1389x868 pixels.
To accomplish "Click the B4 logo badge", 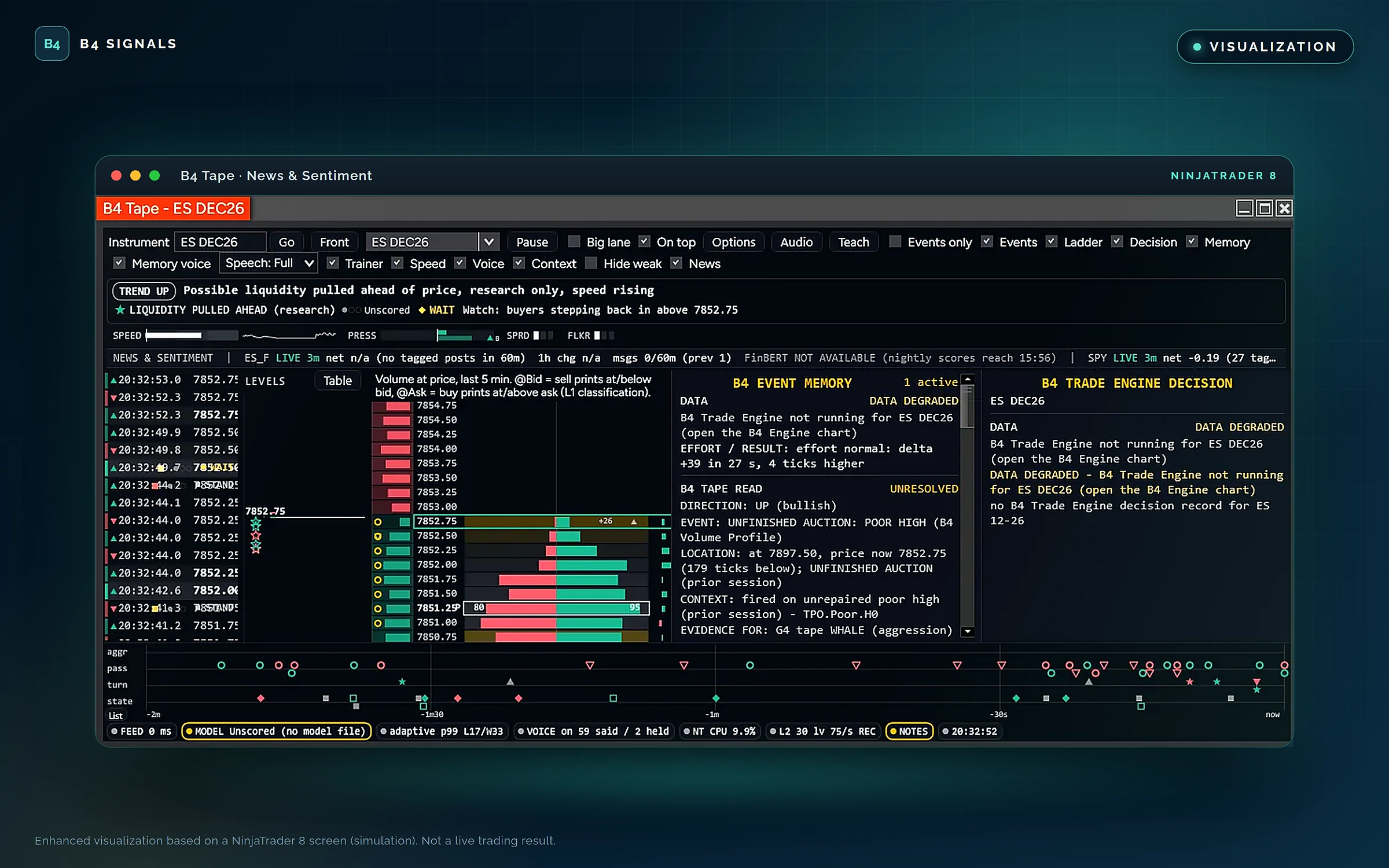I will point(52,43).
